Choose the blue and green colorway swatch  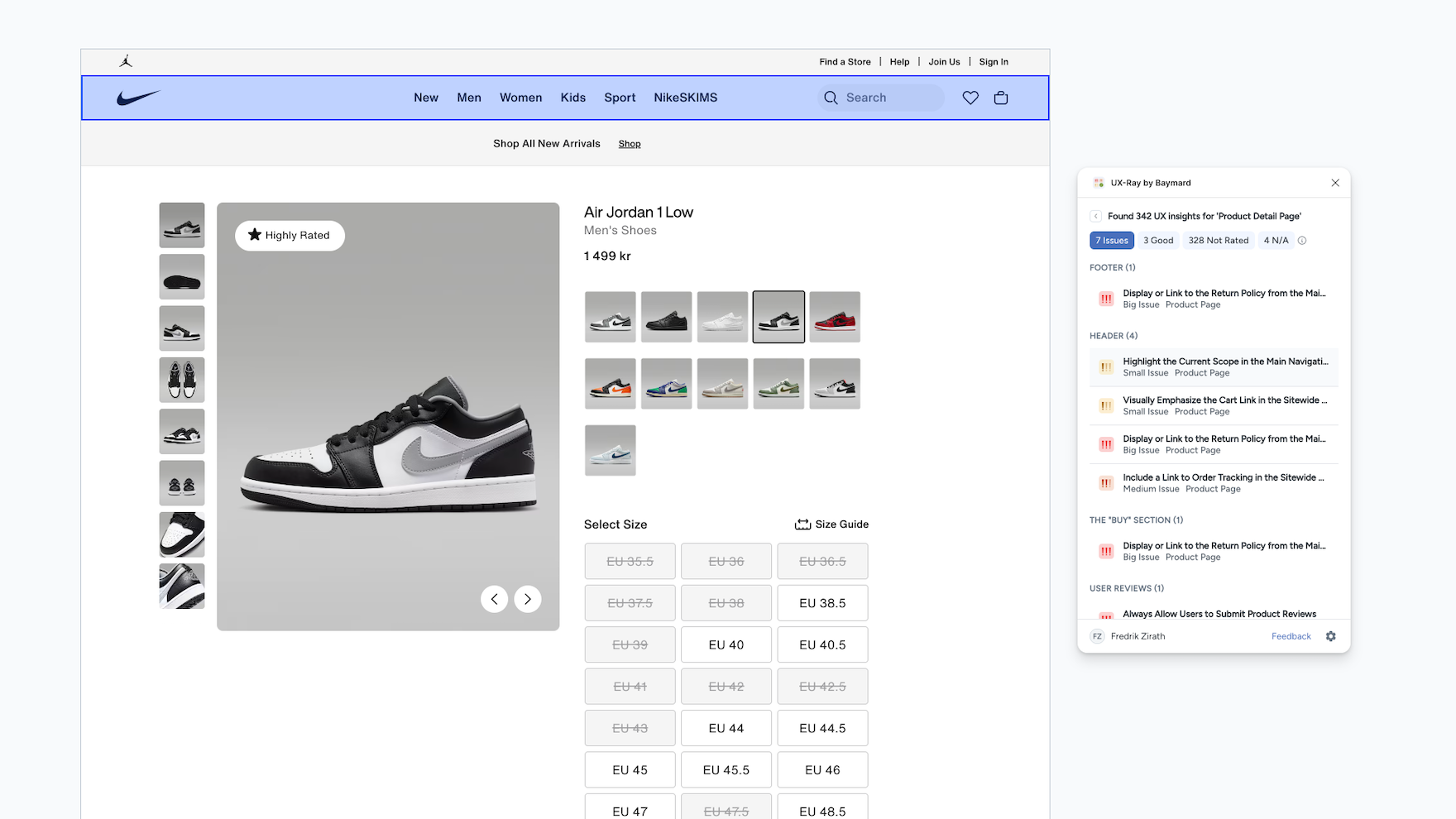pos(667,384)
